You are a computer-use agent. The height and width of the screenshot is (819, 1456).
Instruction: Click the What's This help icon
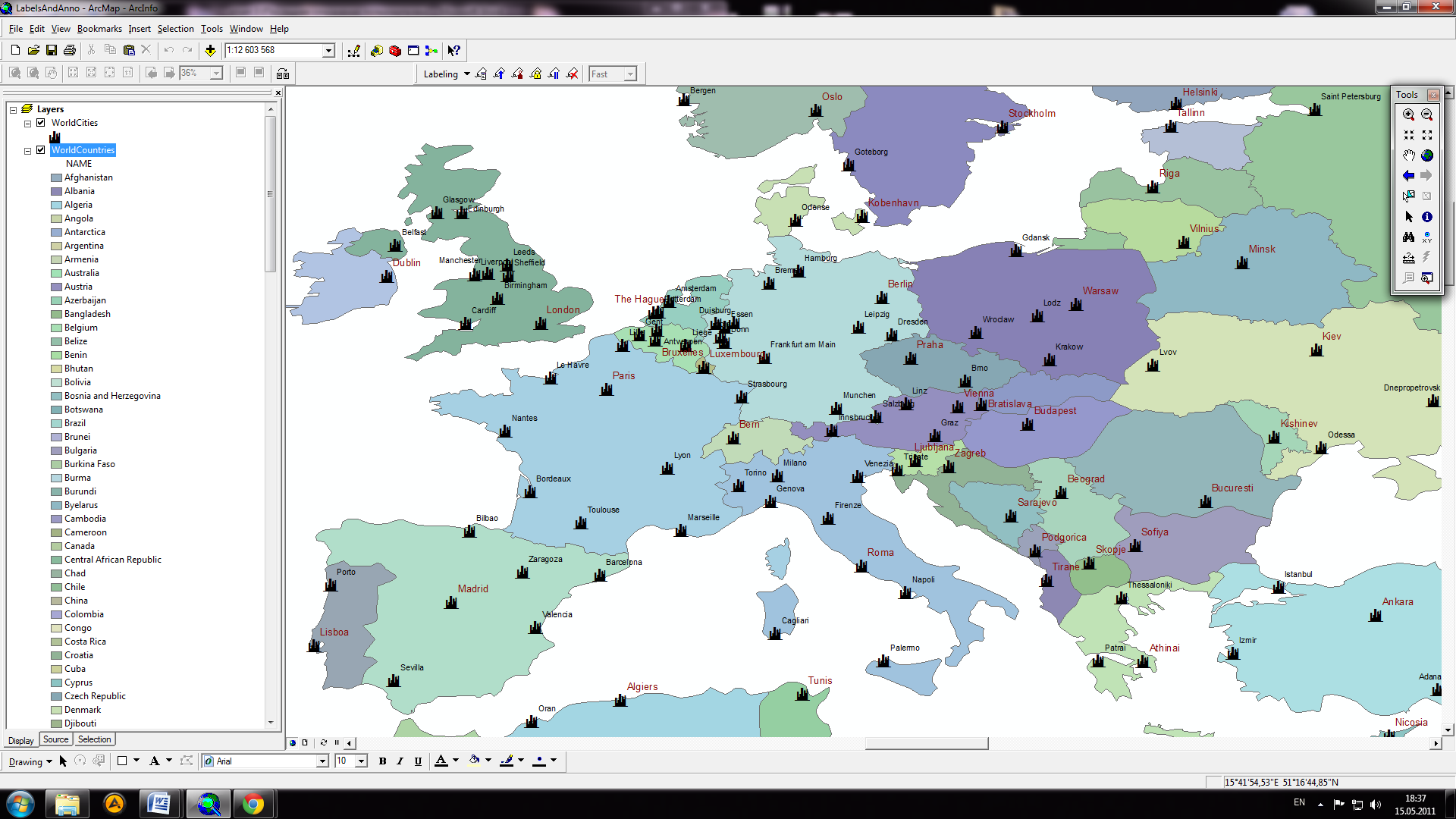click(x=453, y=51)
